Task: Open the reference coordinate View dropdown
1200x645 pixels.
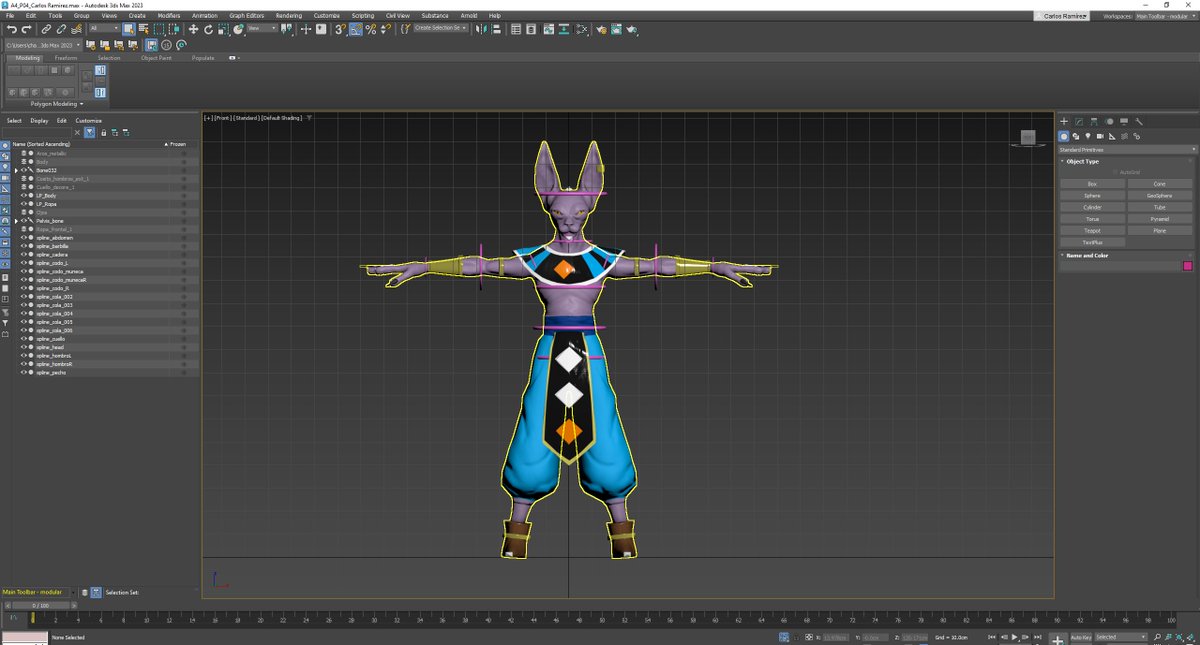Action: pos(262,29)
